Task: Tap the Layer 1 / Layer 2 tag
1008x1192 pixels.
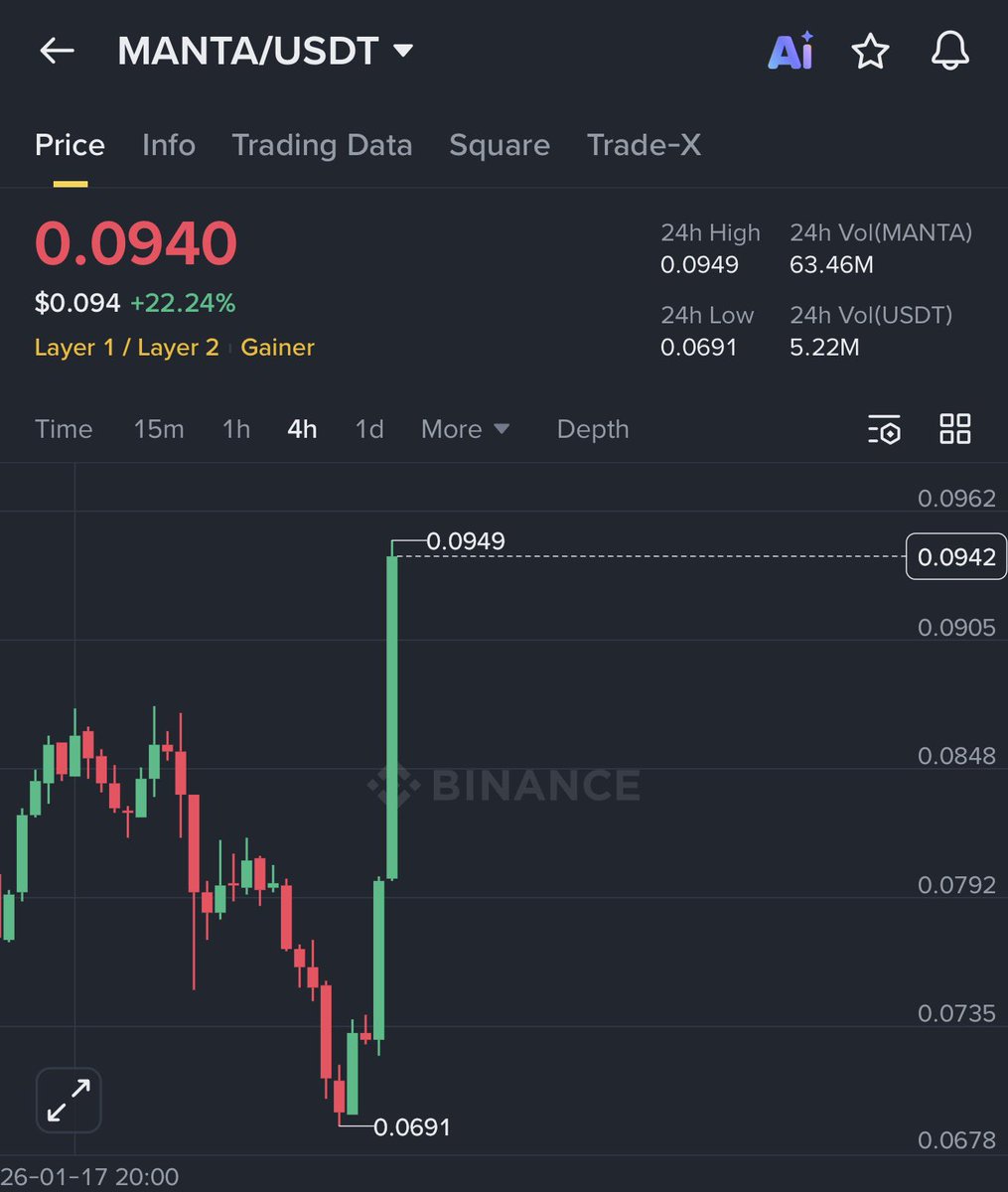Action: pyautogui.click(x=126, y=348)
